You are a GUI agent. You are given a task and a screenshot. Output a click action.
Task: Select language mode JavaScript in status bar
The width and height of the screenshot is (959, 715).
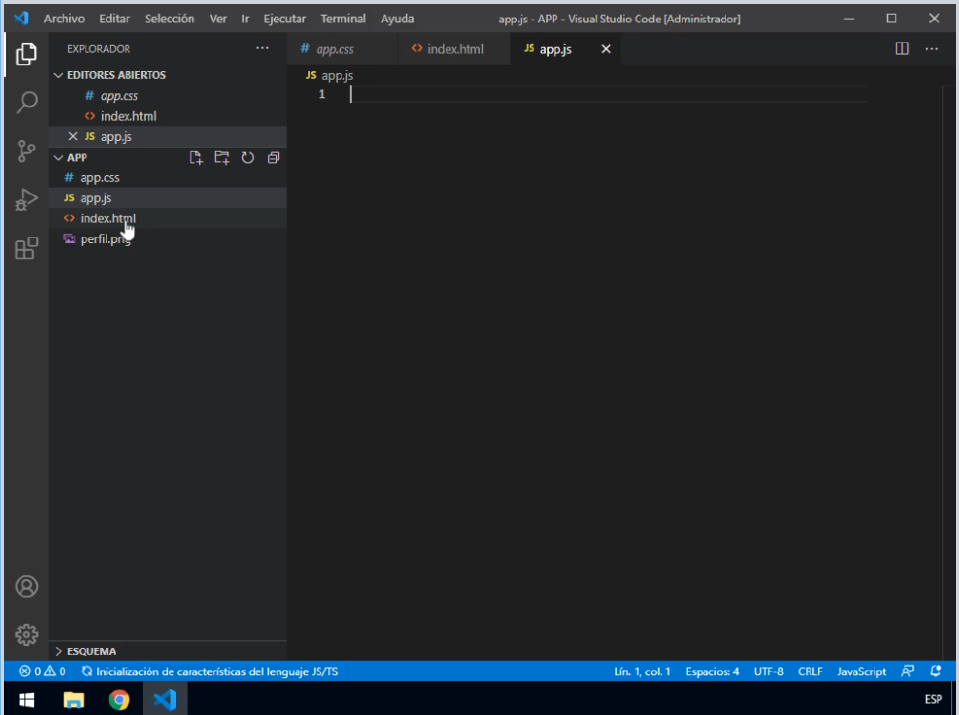pos(861,671)
